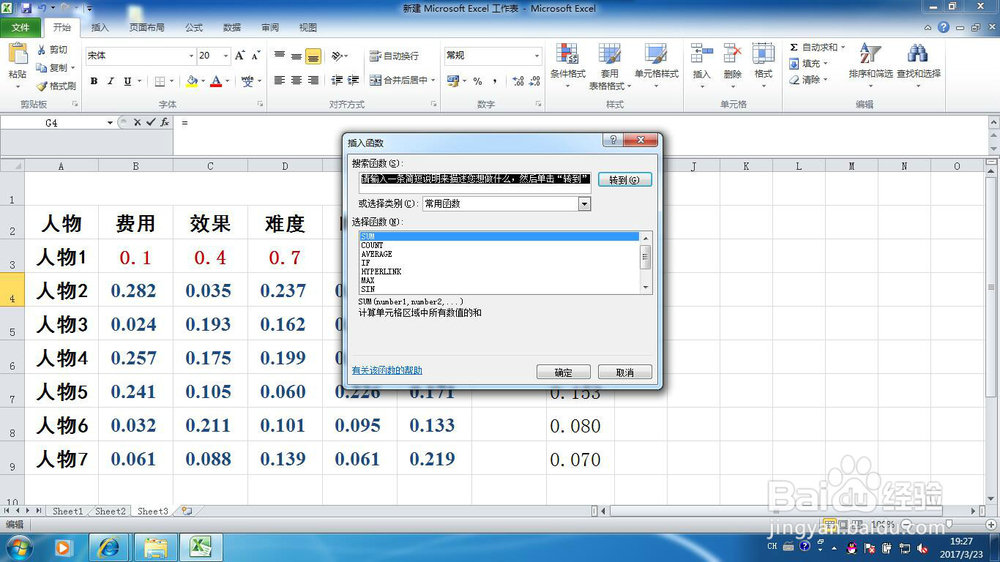Toggle top vertical alignment

[x=279, y=55]
